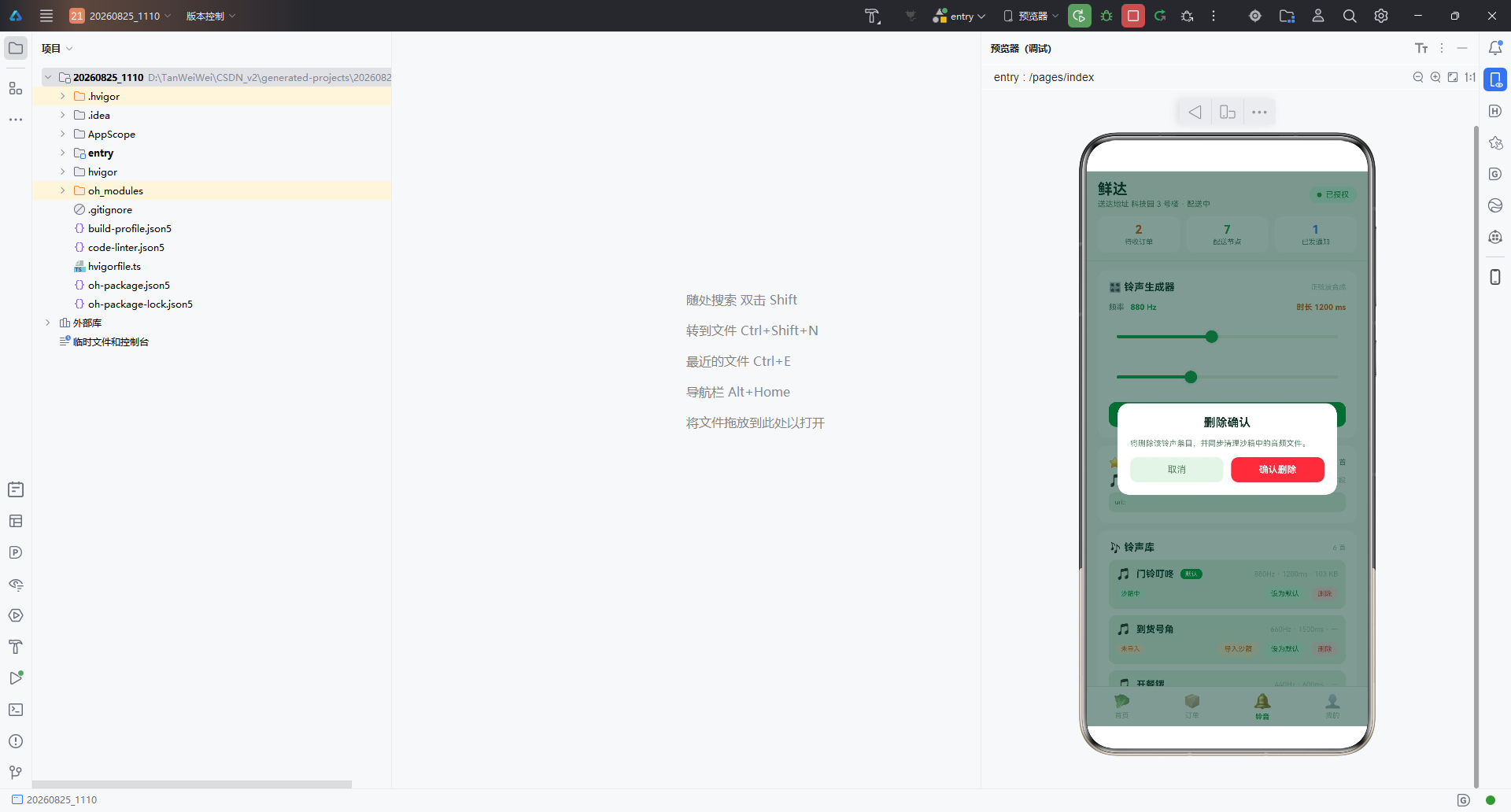The height and width of the screenshot is (812, 1511).
Task: Open the user account icon
Action: [1318, 16]
